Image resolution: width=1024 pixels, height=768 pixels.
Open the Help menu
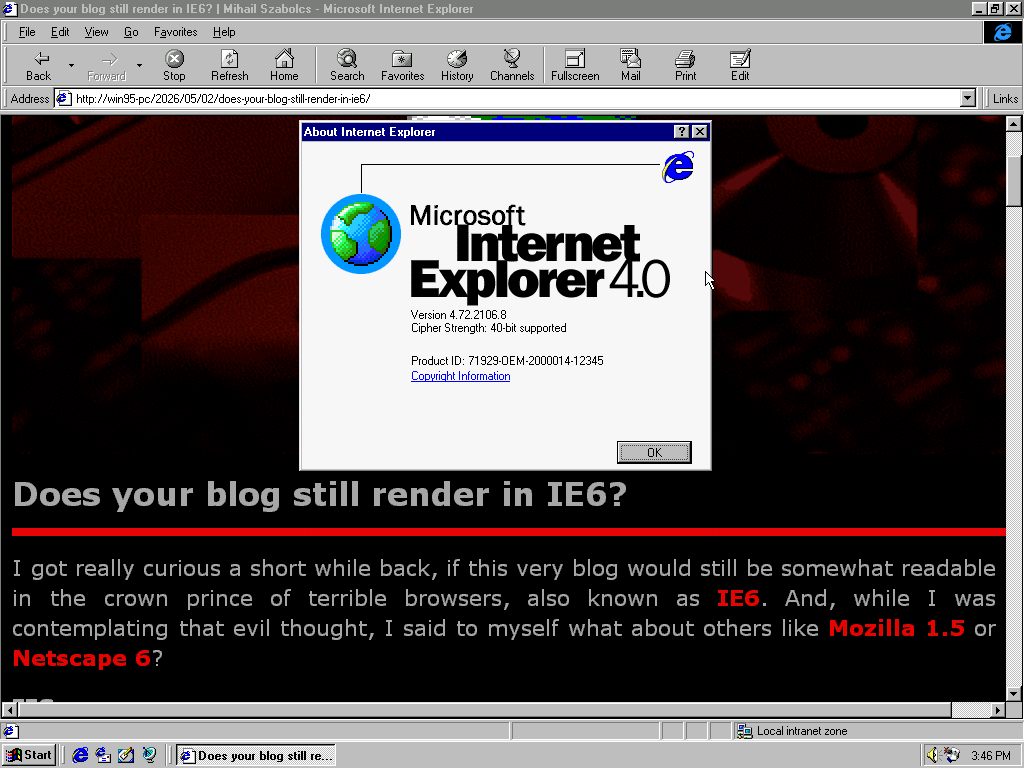[x=224, y=32]
